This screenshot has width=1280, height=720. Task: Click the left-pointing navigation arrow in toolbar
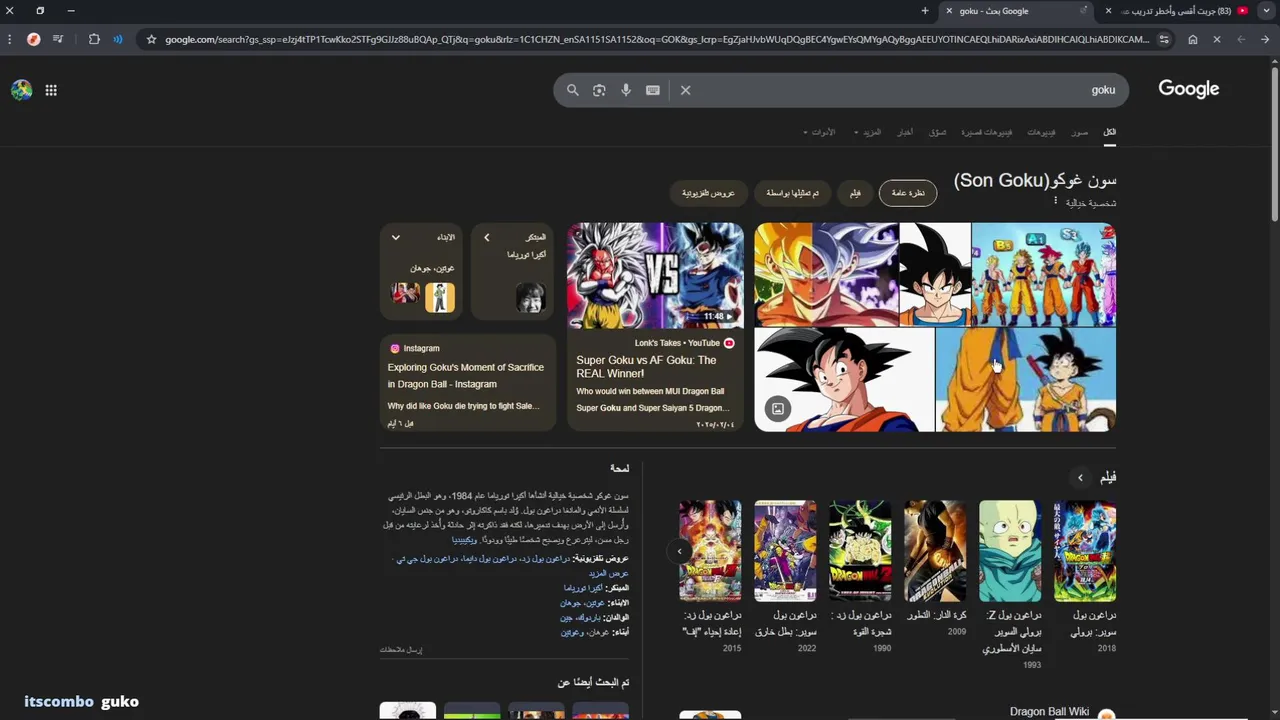pyautogui.click(x=1241, y=39)
